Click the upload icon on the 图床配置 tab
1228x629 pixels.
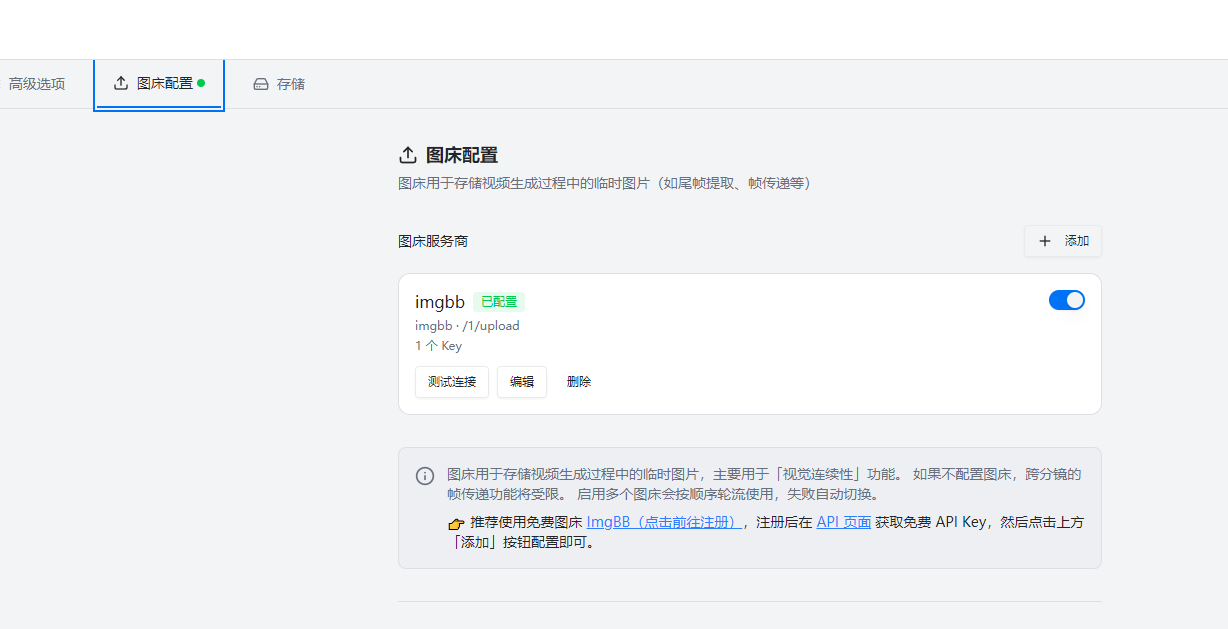(x=122, y=84)
